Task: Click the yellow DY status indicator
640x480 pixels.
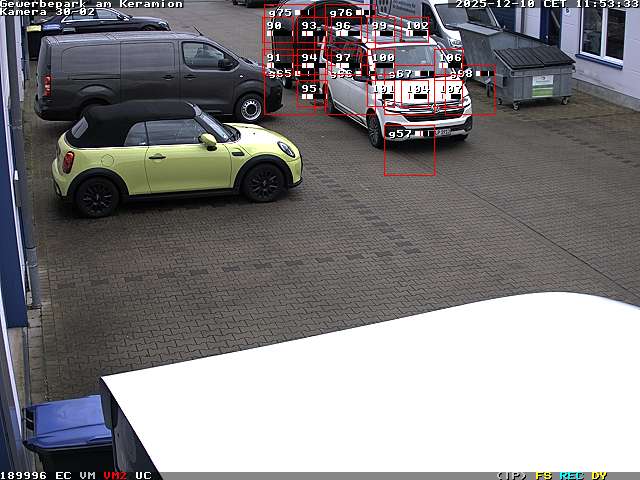Action: [x=599, y=475]
